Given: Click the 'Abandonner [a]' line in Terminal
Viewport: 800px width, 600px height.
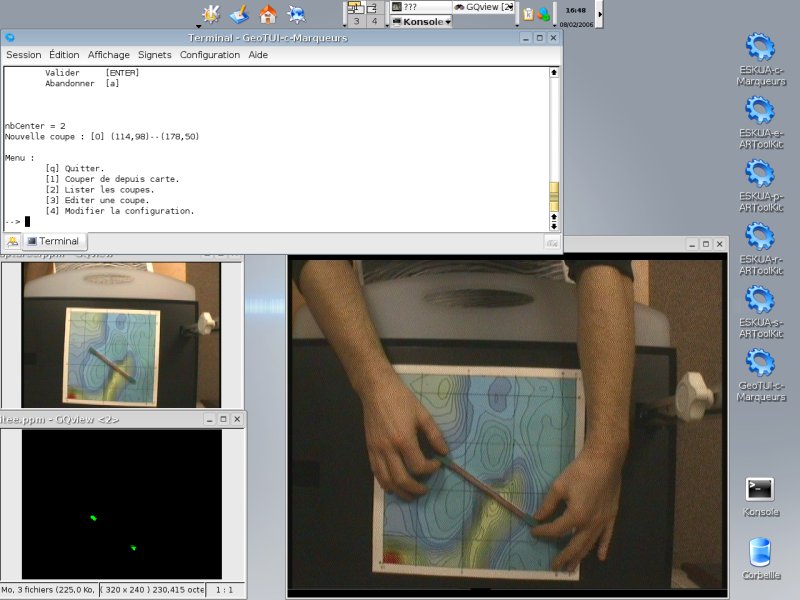Looking at the screenshot, I should click(82, 83).
